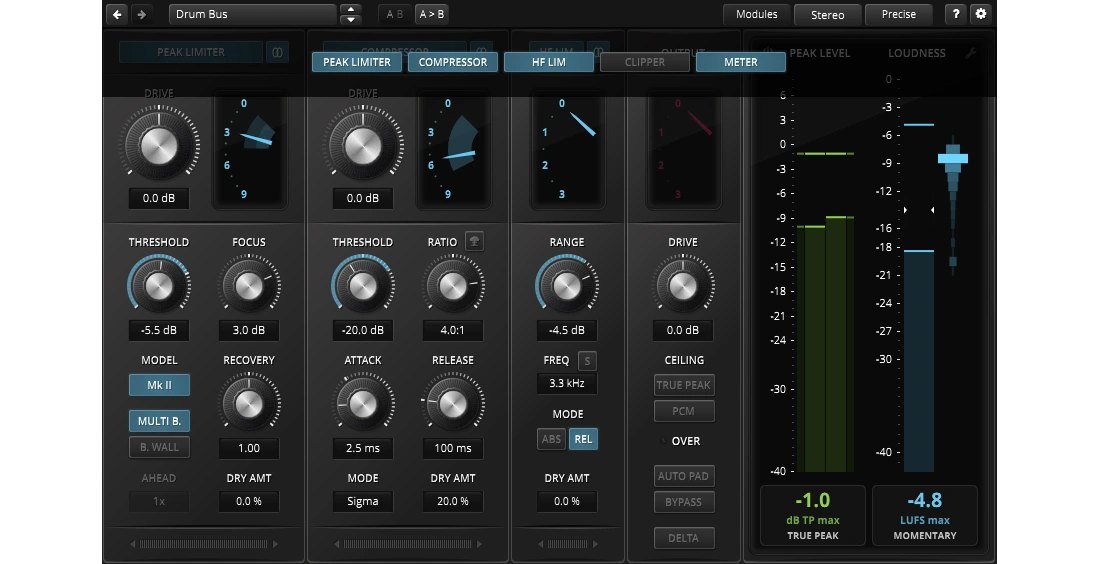This screenshot has height=564, width=1099.
Task: Open the Mk II model selector
Action: (159, 385)
